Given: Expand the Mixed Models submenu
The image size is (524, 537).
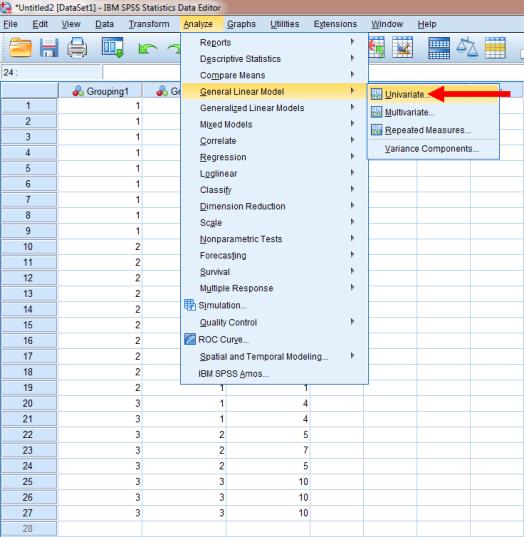Looking at the screenshot, I should [x=275, y=124].
